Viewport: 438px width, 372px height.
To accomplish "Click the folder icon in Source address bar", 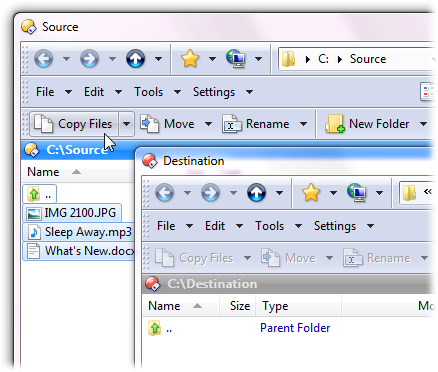I will coord(288,59).
